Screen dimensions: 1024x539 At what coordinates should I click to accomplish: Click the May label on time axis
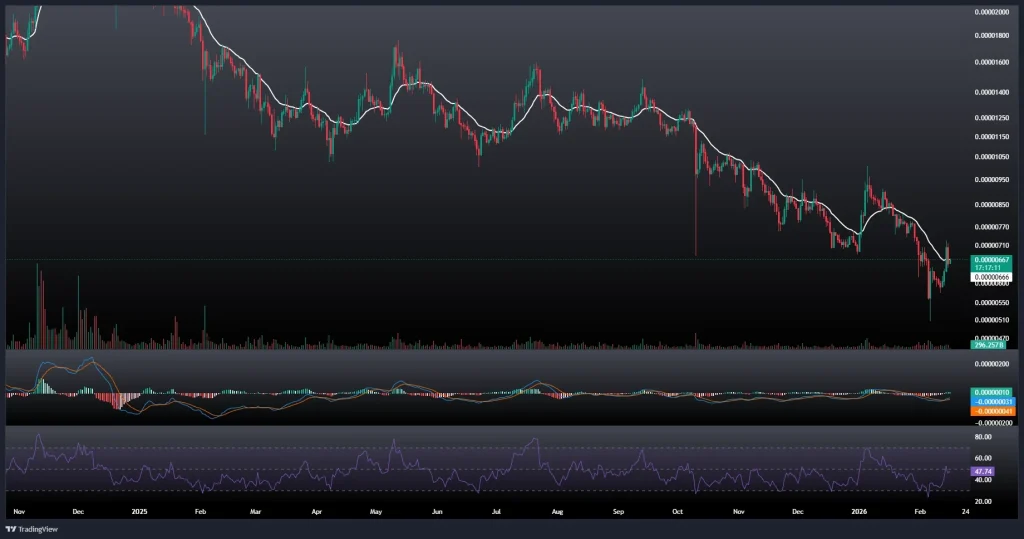click(376, 509)
